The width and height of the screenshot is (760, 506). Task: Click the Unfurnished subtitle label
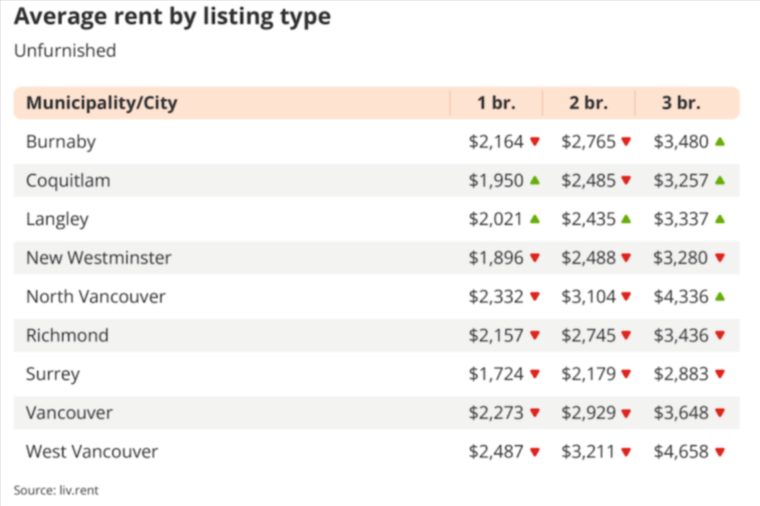pos(65,50)
